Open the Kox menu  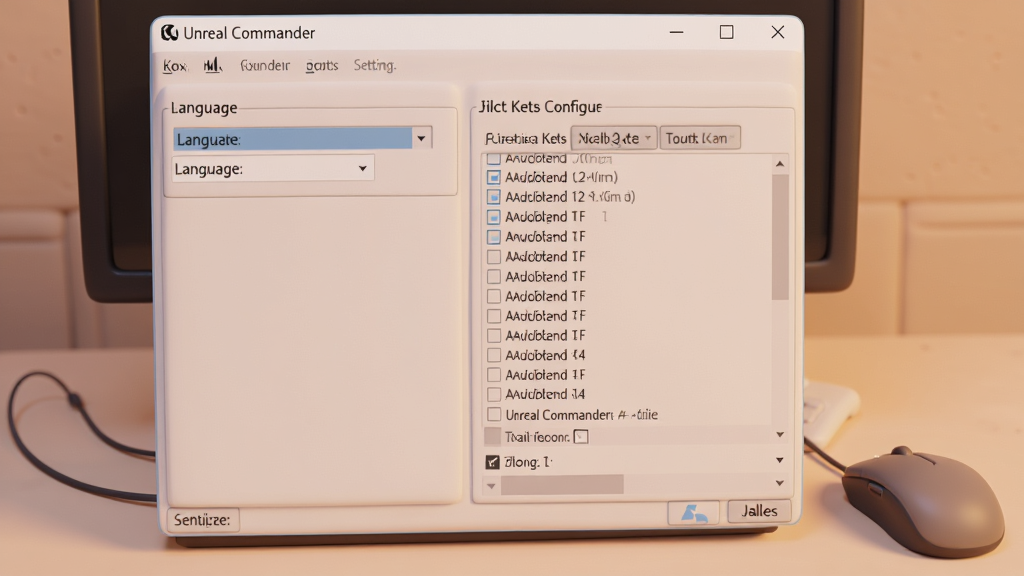click(174, 66)
